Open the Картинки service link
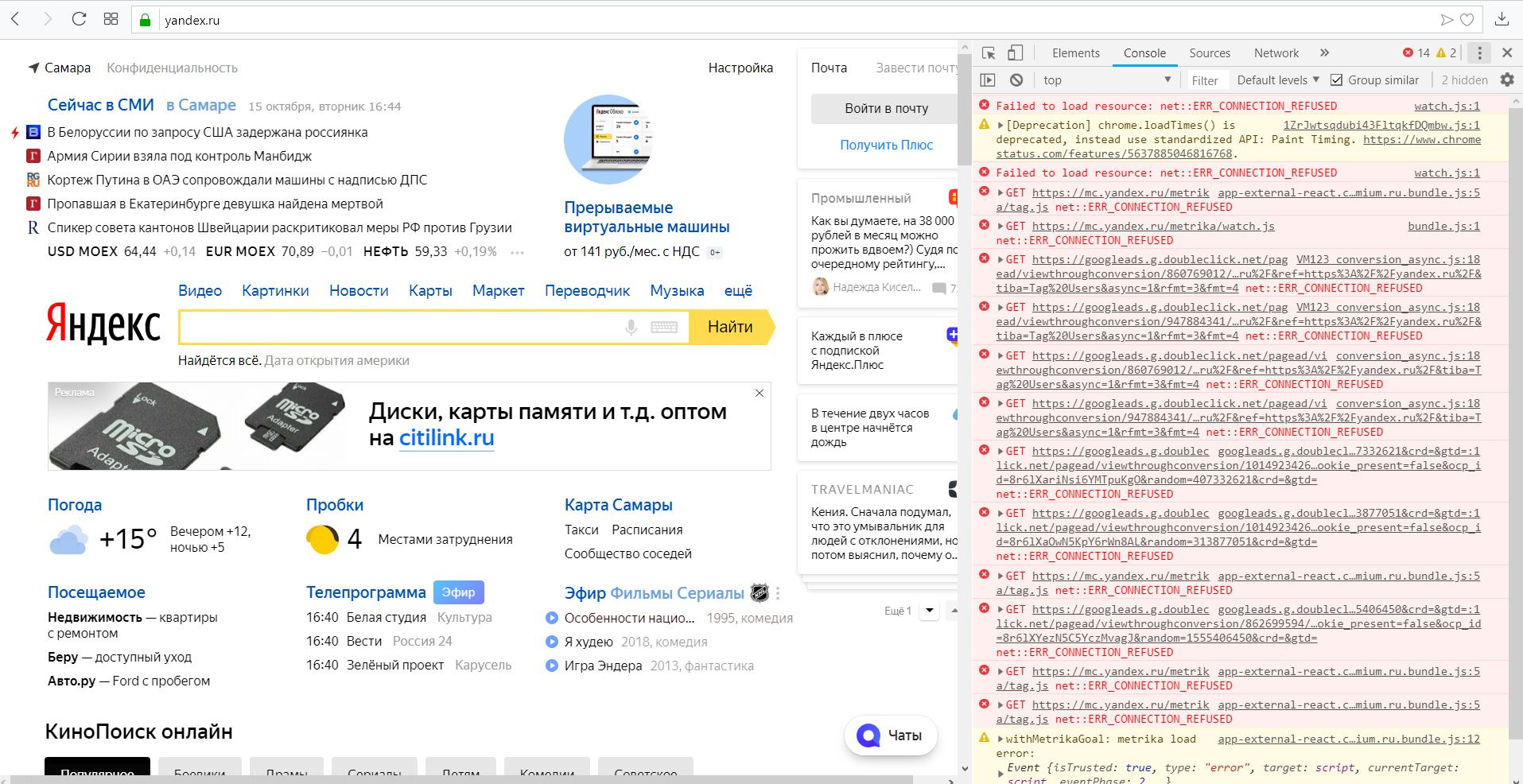The height and width of the screenshot is (784, 1523). pyautogui.click(x=275, y=290)
